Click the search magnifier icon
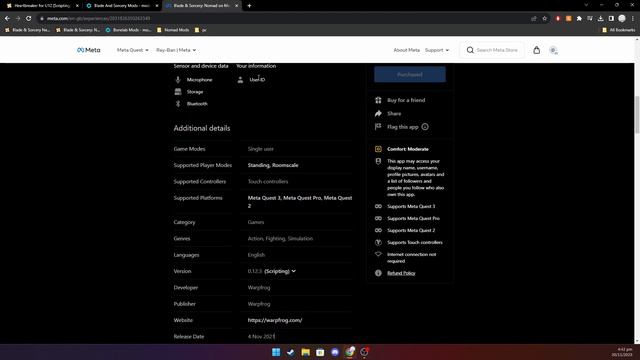 pos(470,50)
